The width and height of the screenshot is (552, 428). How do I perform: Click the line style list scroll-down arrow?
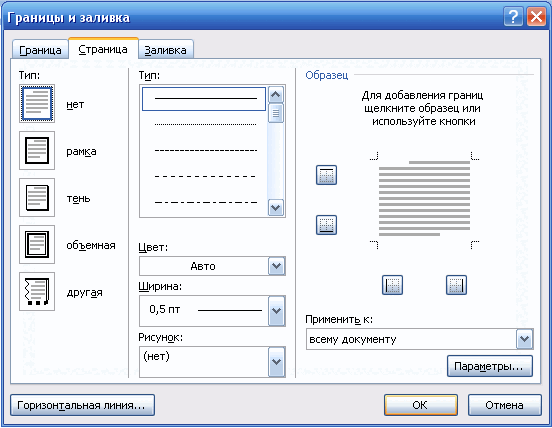click(276, 207)
